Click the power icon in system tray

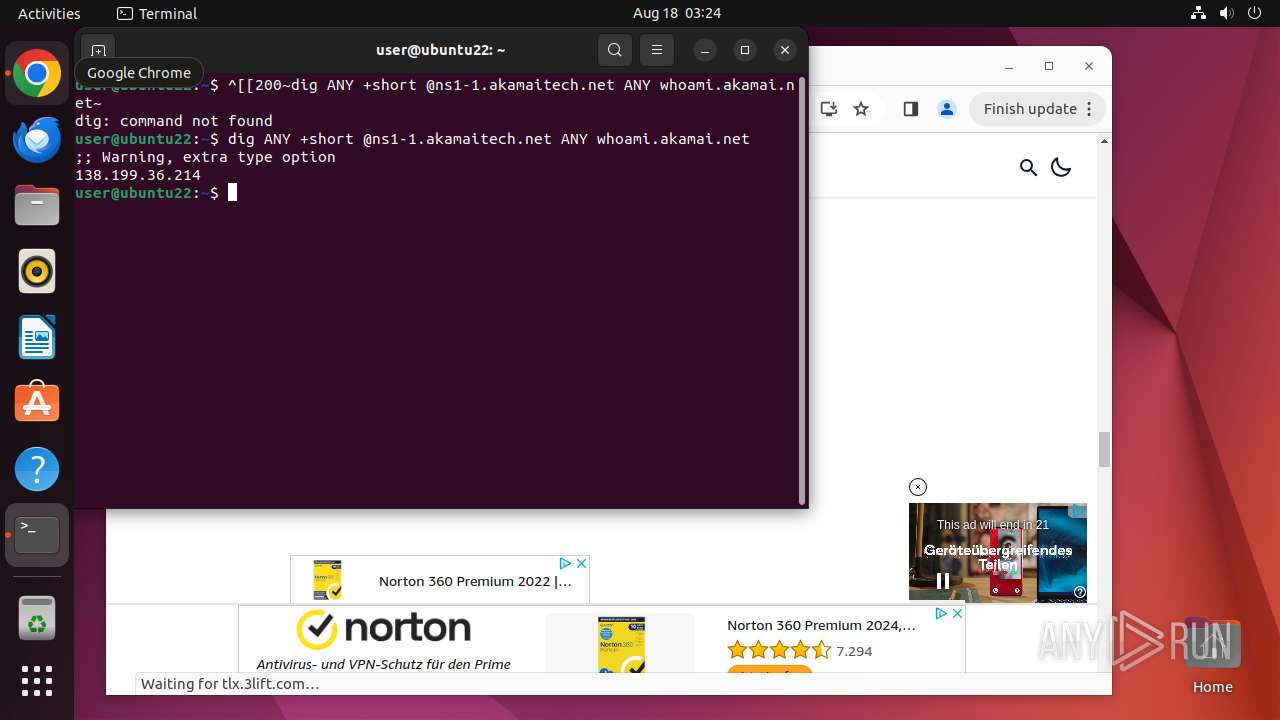point(1255,13)
